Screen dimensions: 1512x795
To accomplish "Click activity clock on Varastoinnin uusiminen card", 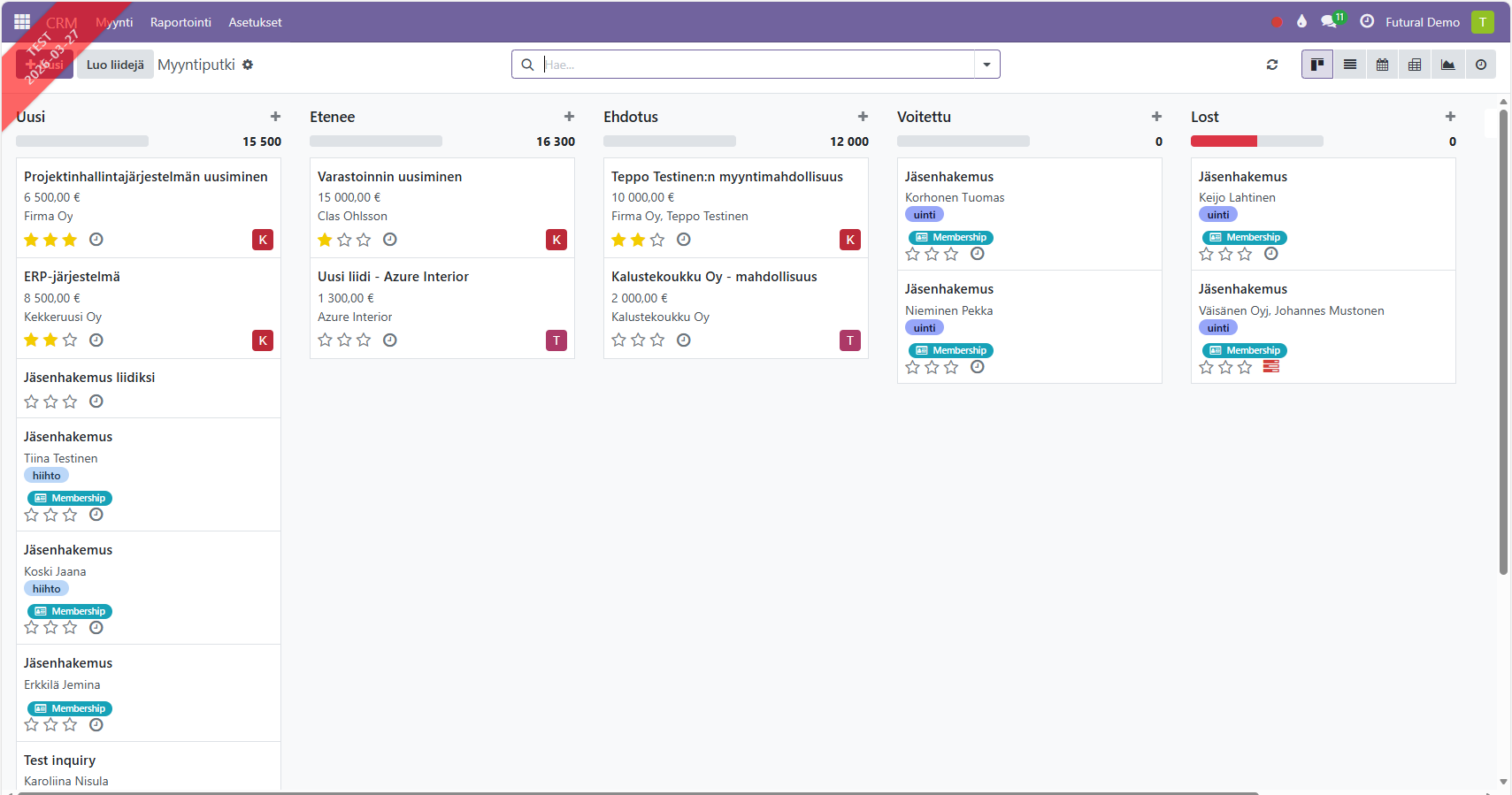I will pos(390,240).
